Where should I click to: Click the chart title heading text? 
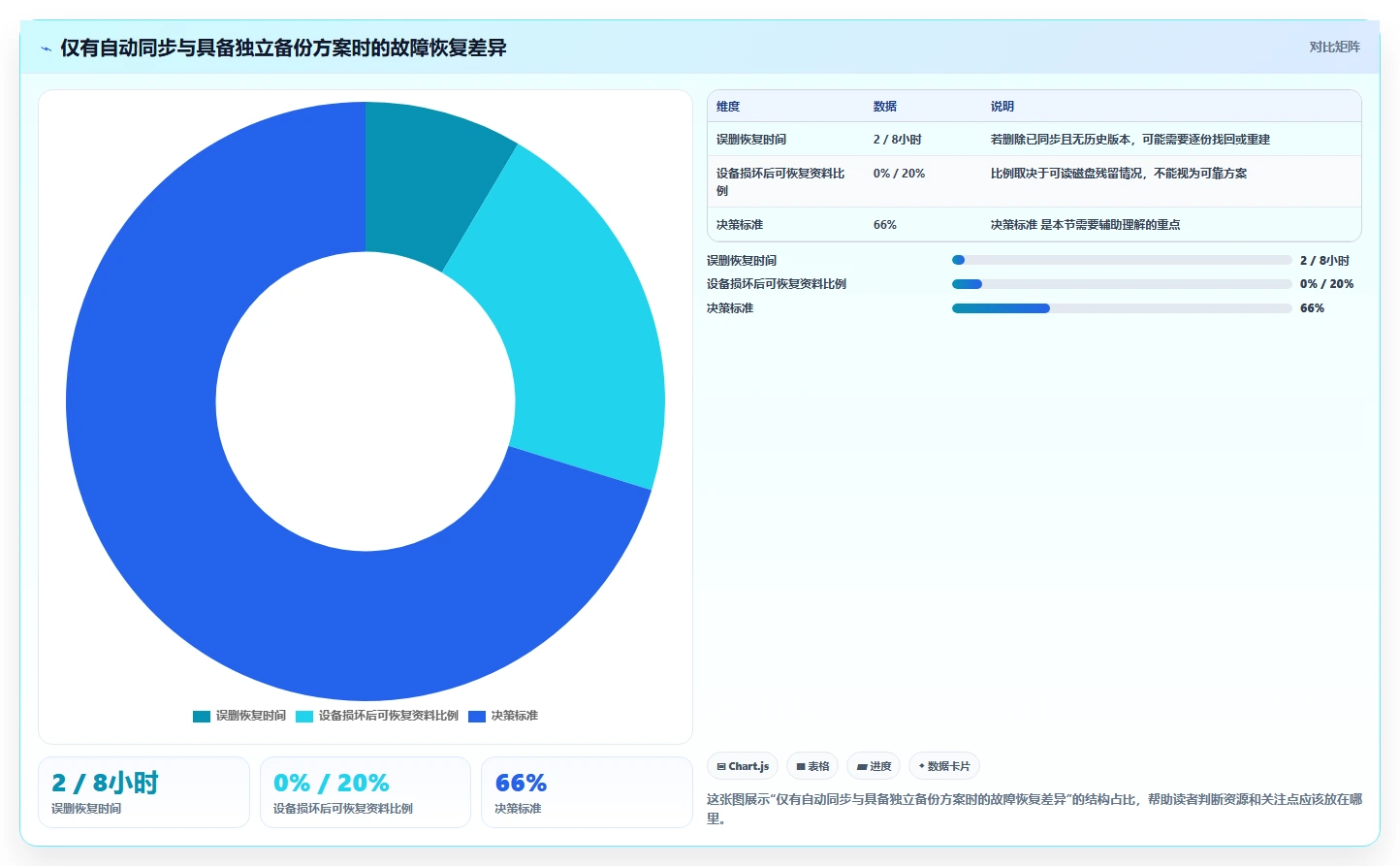tap(283, 48)
